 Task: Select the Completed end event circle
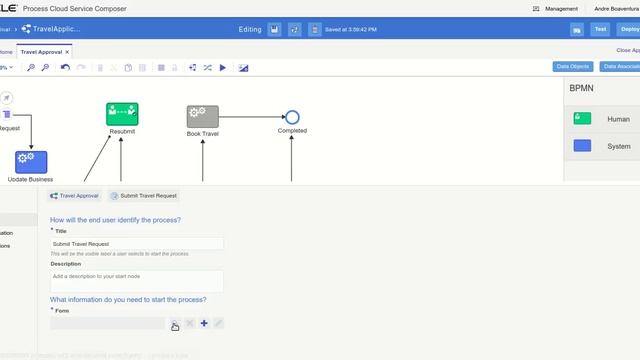pos(292,118)
